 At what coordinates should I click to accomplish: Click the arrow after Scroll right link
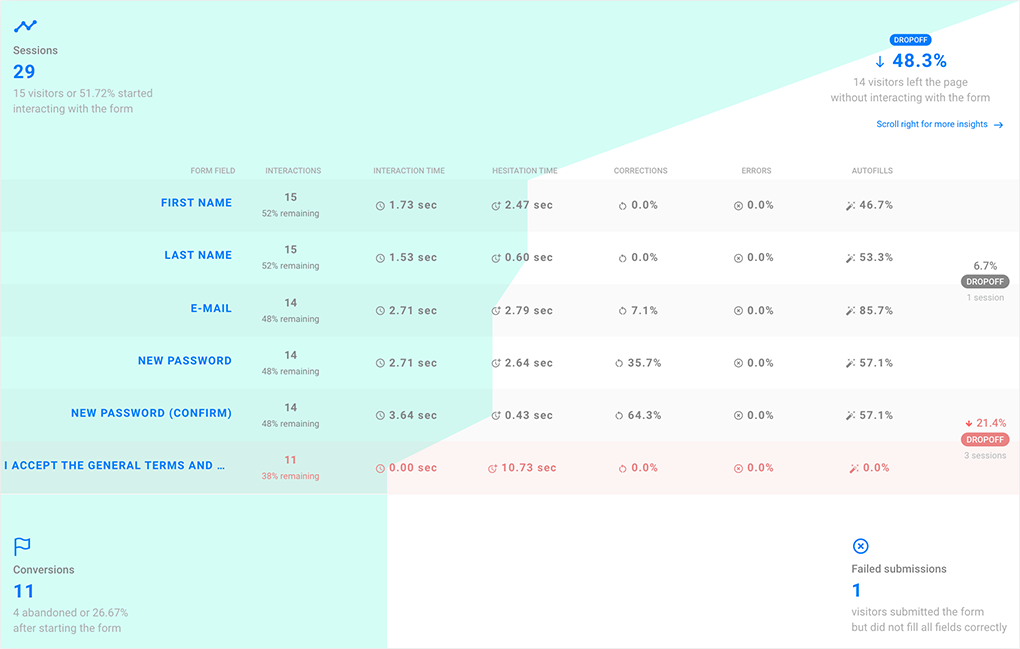pyautogui.click(x=999, y=124)
